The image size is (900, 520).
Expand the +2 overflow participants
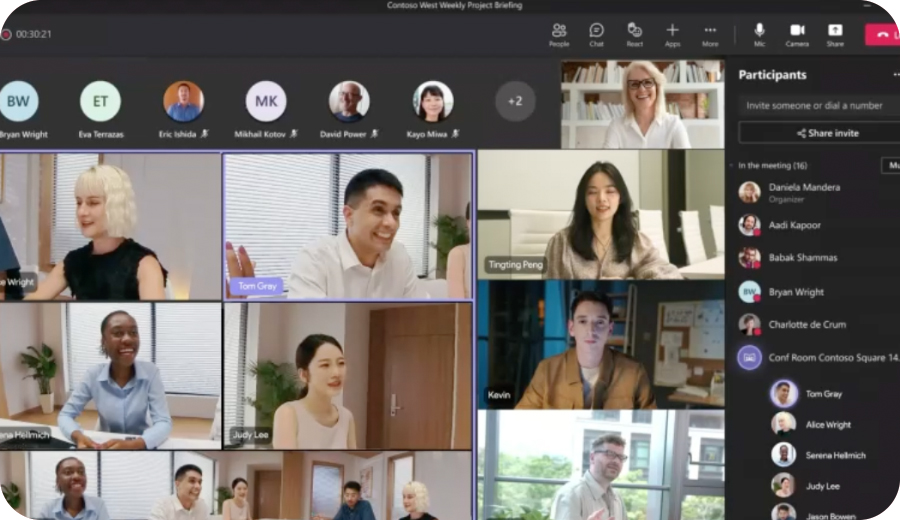(515, 101)
